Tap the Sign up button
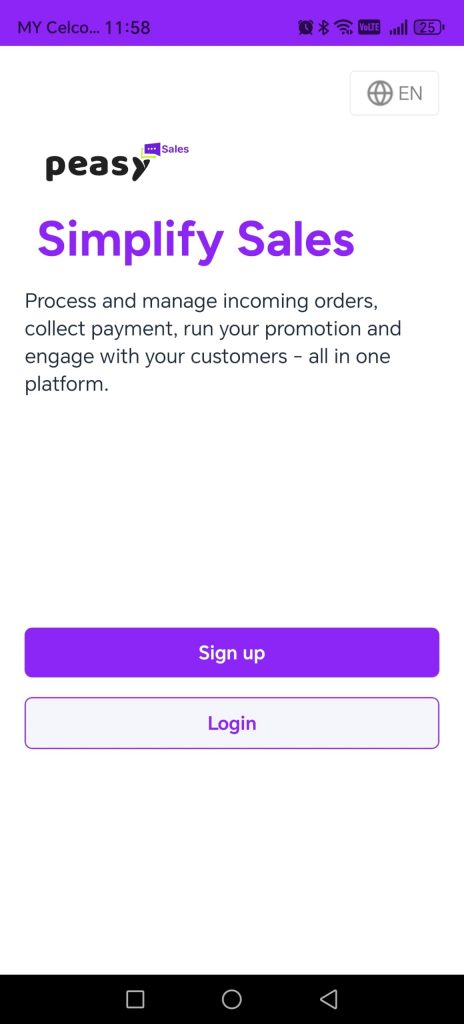The width and height of the screenshot is (464, 1024). click(x=232, y=652)
